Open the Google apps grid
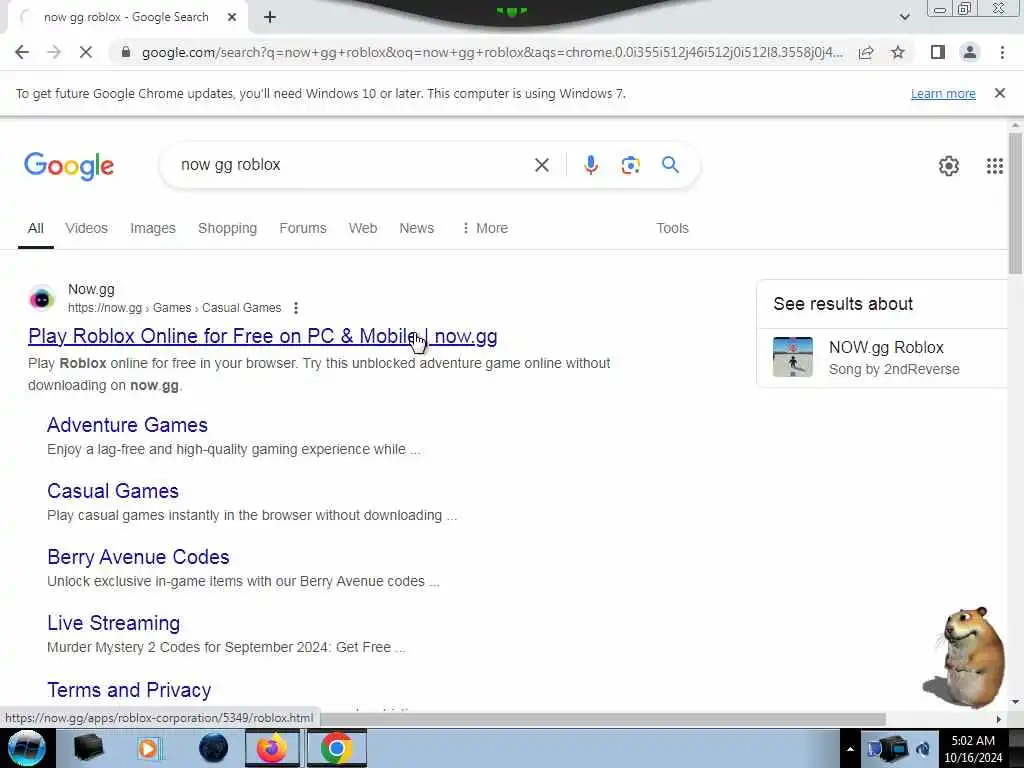The width and height of the screenshot is (1024, 768). click(x=995, y=166)
